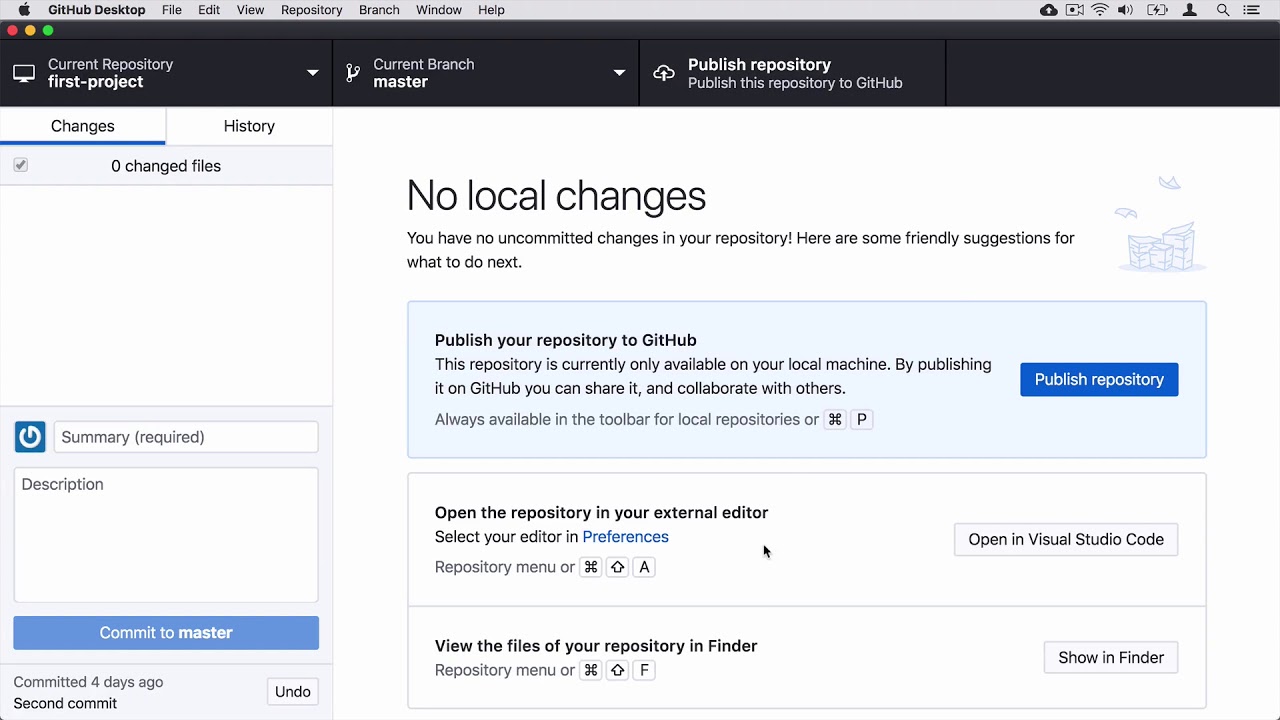The width and height of the screenshot is (1280, 720).
Task: Open the Preferences link
Action: tap(625, 537)
